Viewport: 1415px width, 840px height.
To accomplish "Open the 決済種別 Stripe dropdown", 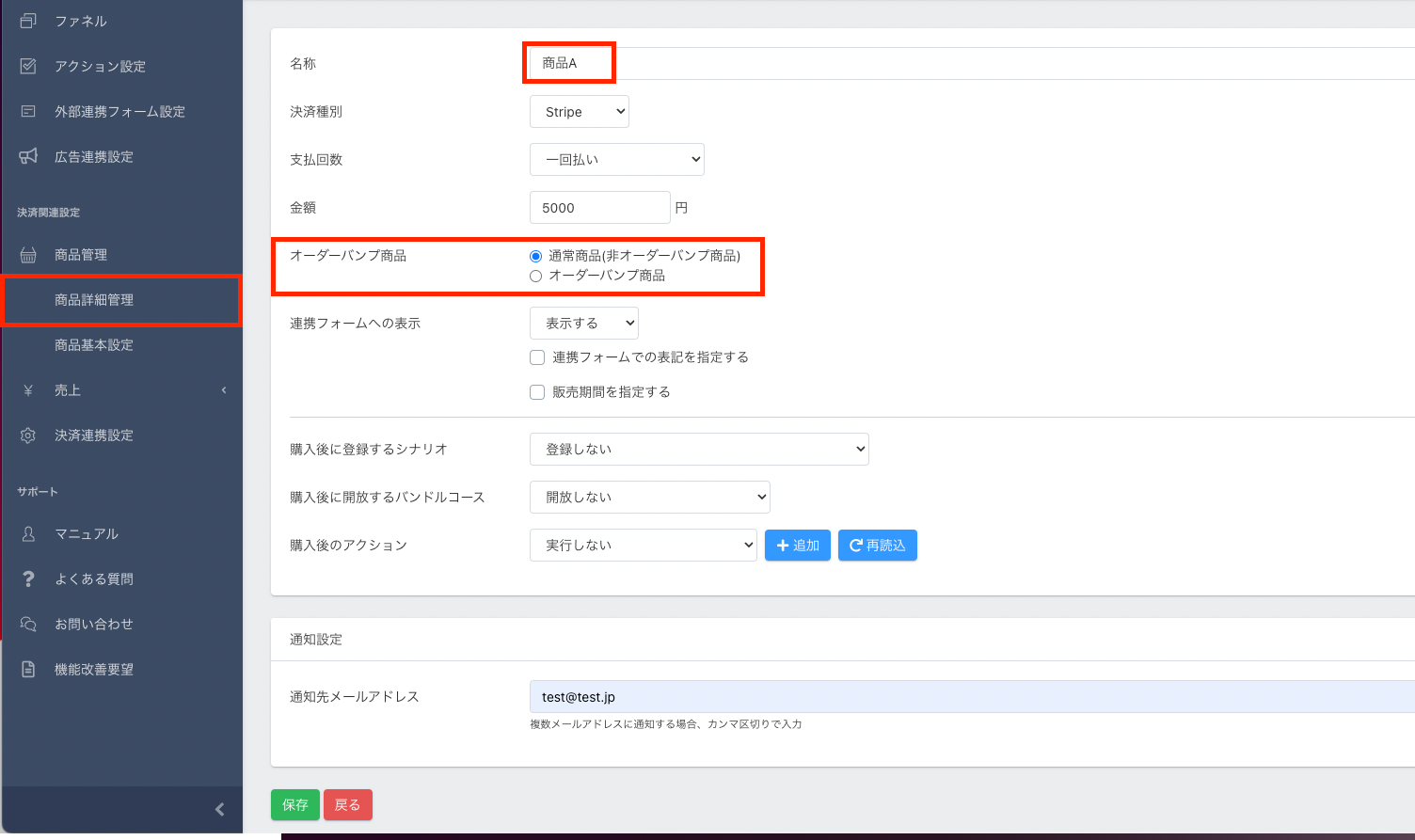I will 579,112.
